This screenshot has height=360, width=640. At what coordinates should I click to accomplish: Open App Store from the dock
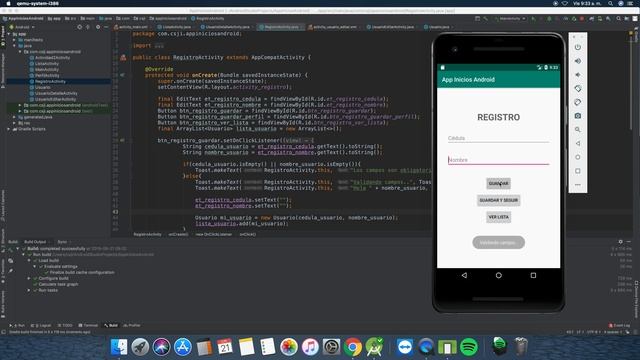pyautogui.click(x=182, y=347)
